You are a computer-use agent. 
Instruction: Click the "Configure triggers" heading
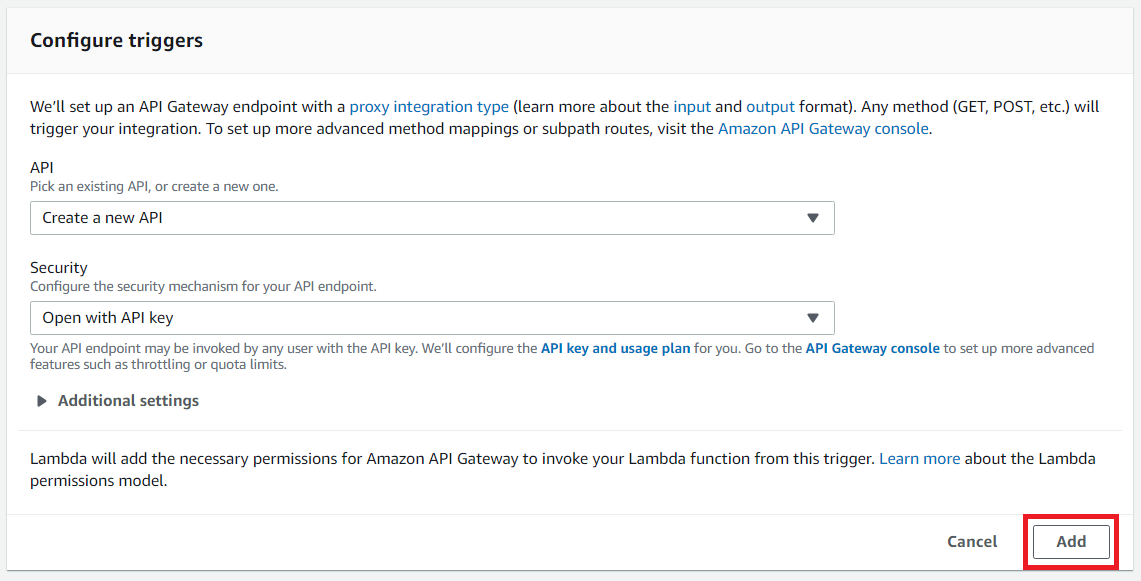pyautogui.click(x=116, y=41)
